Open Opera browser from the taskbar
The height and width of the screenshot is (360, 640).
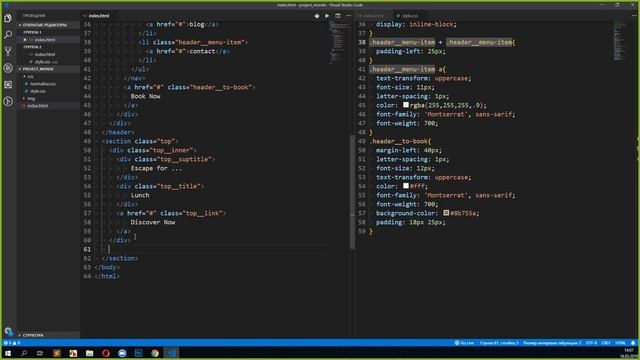pyautogui.click(x=106, y=353)
